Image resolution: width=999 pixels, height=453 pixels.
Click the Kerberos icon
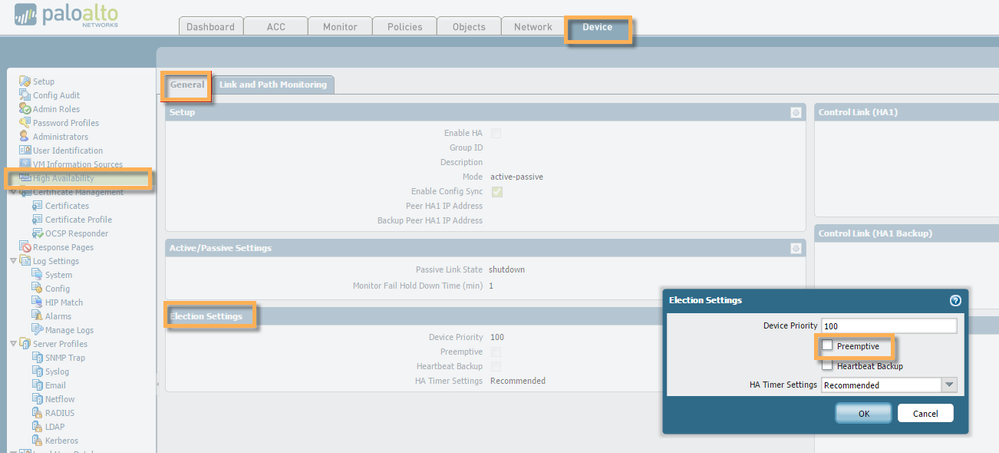click(37, 440)
